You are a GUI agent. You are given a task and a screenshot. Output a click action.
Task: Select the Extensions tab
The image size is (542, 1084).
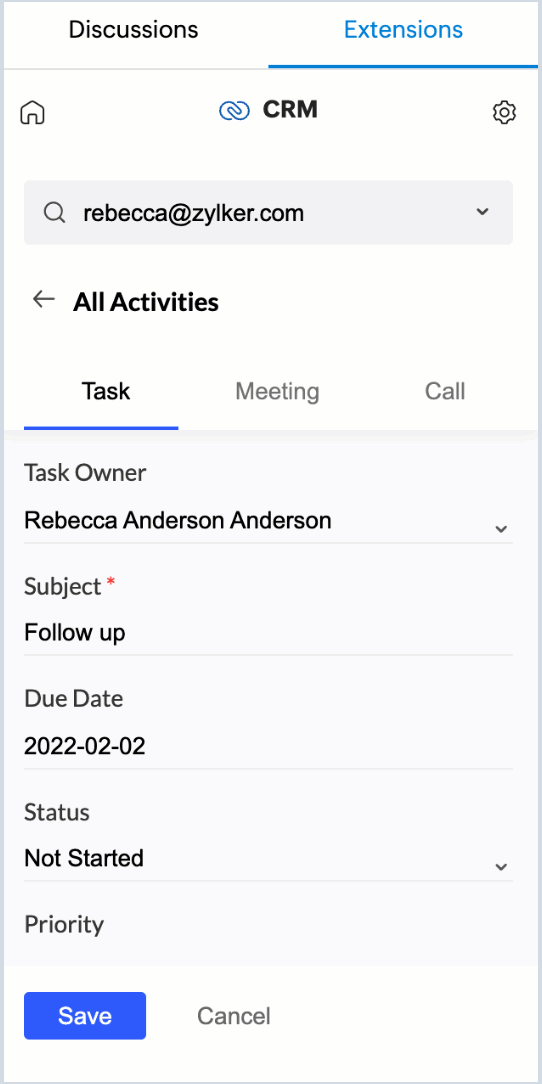click(404, 30)
